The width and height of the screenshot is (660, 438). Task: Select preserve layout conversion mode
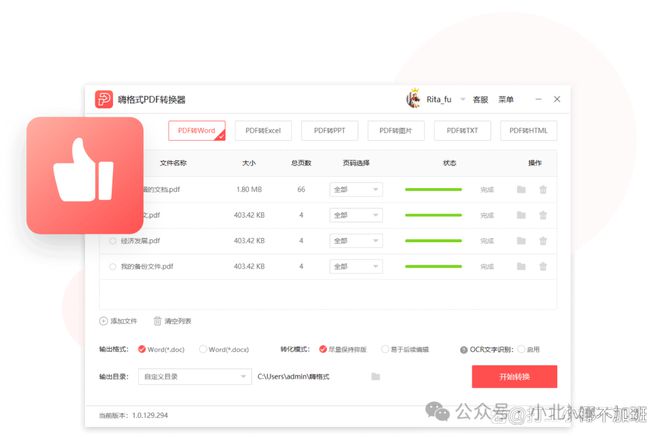point(323,349)
